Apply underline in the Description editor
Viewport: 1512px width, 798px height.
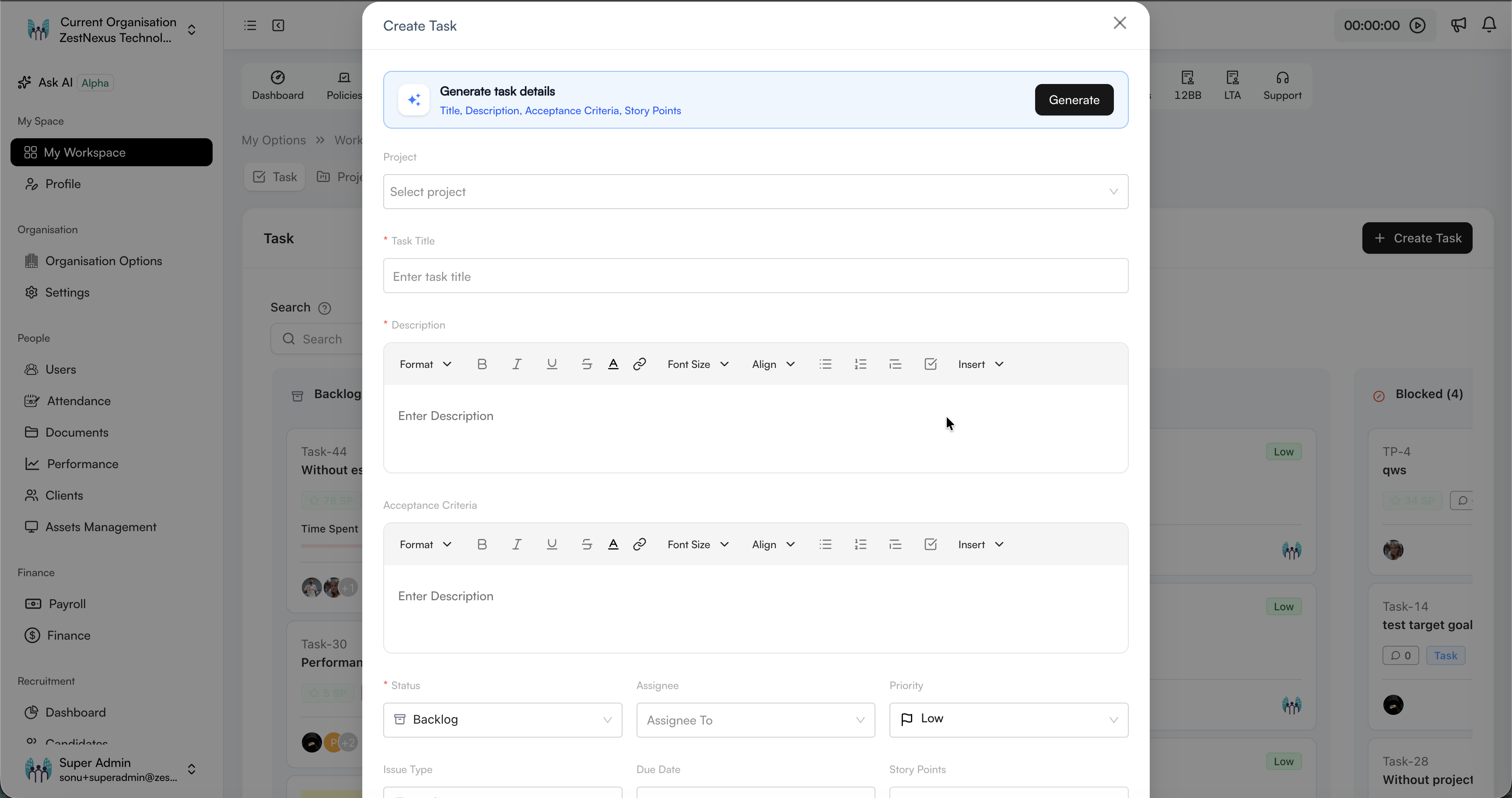click(x=552, y=364)
